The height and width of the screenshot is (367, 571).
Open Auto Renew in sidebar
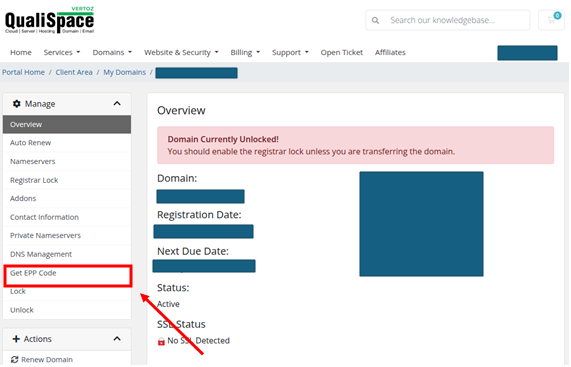[x=67, y=143]
